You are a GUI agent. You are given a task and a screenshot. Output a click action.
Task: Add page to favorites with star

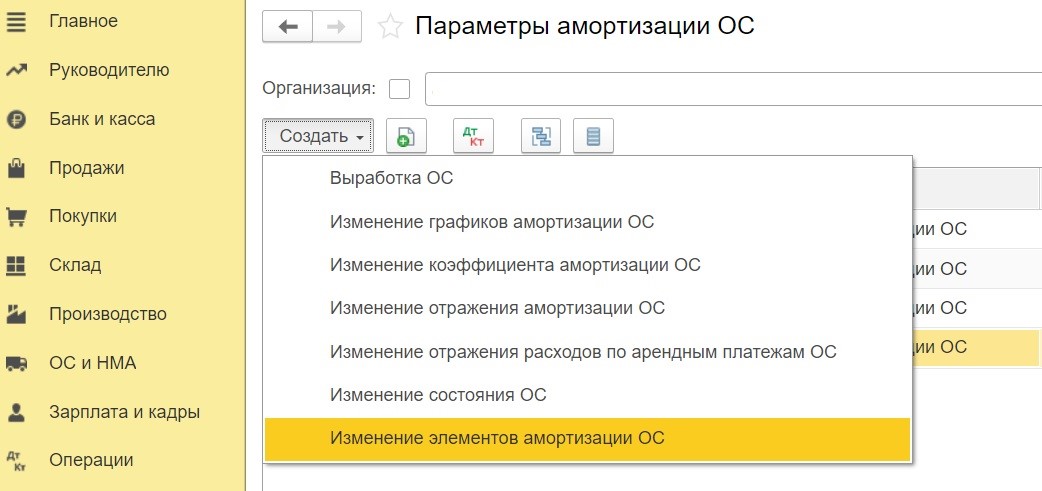click(x=390, y=27)
